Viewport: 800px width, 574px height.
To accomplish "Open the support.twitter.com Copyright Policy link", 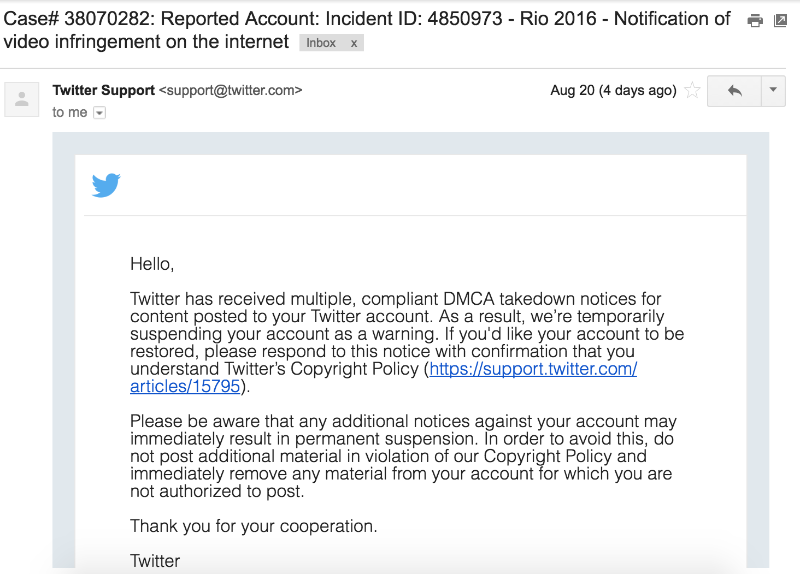I will pyautogui.click(x=533, y=368).
